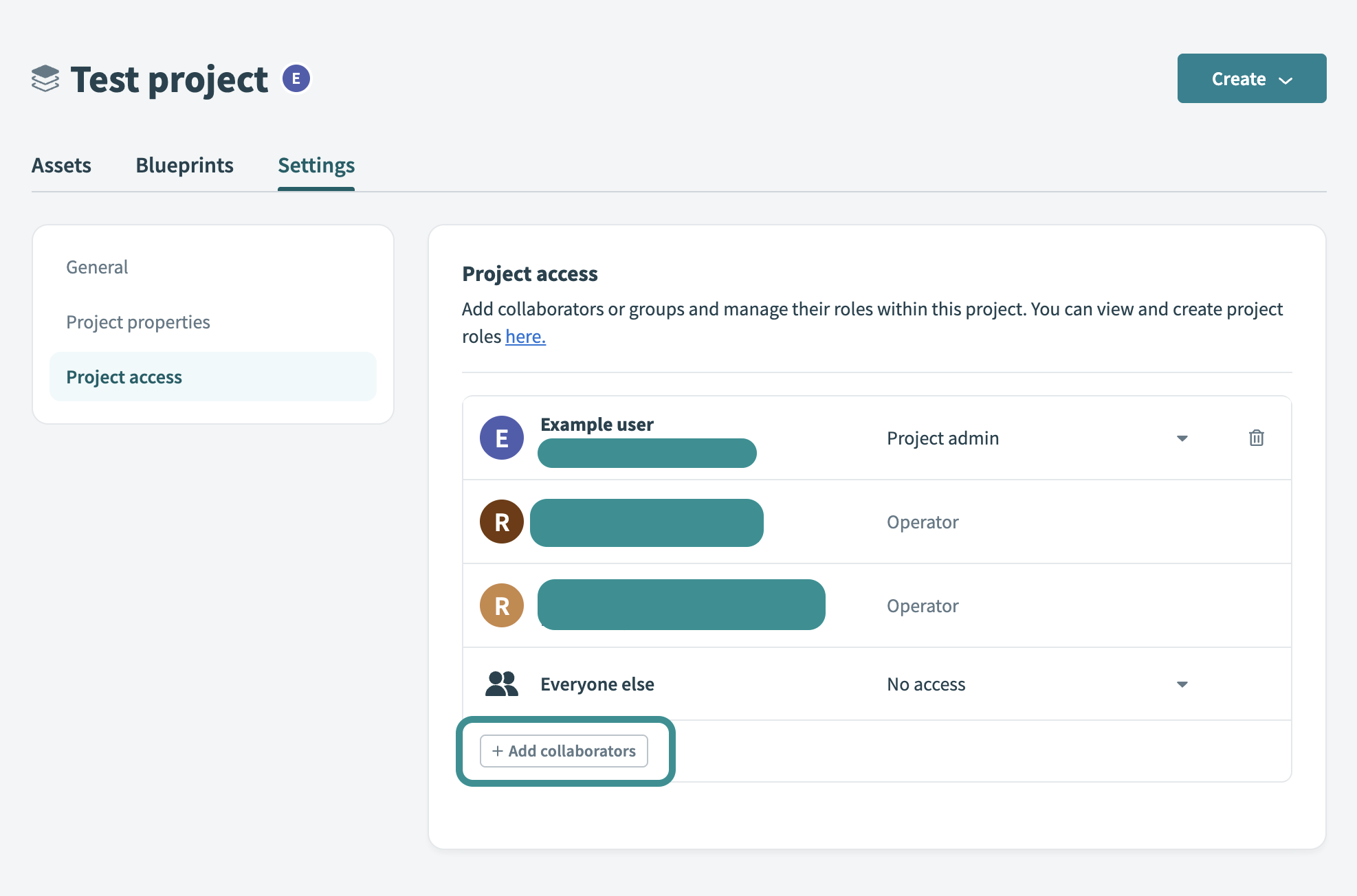1357x896 pixels.
Task: Click the trash icon to remove Example user
Action: tap(1256, 438)
